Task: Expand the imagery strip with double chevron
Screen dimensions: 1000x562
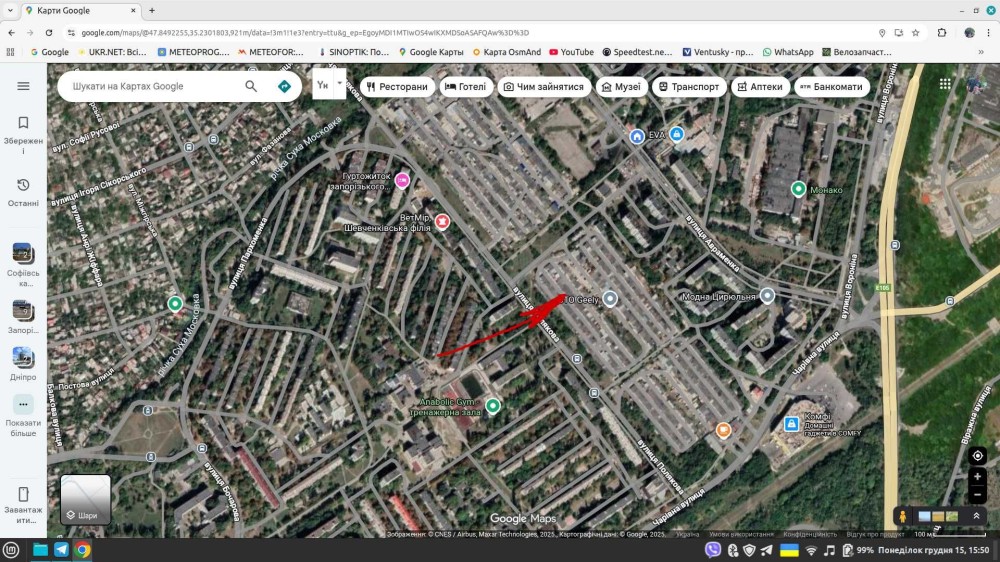Action: (976, 516)
